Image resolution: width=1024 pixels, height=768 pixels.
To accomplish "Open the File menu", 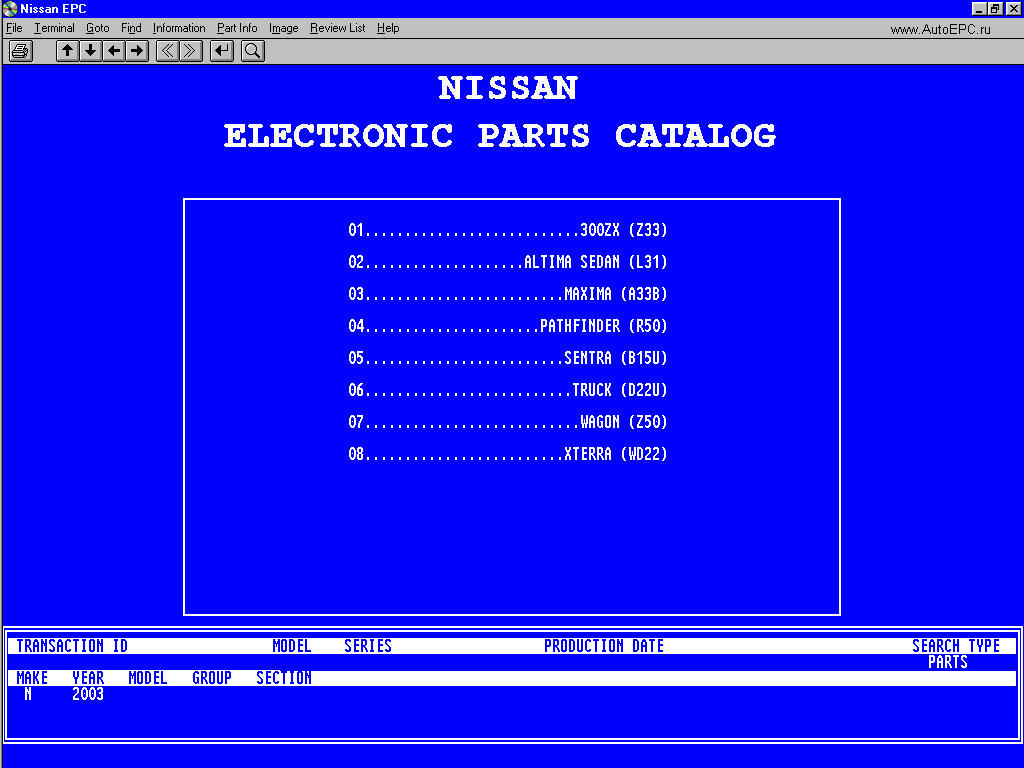I will (14, 28).
